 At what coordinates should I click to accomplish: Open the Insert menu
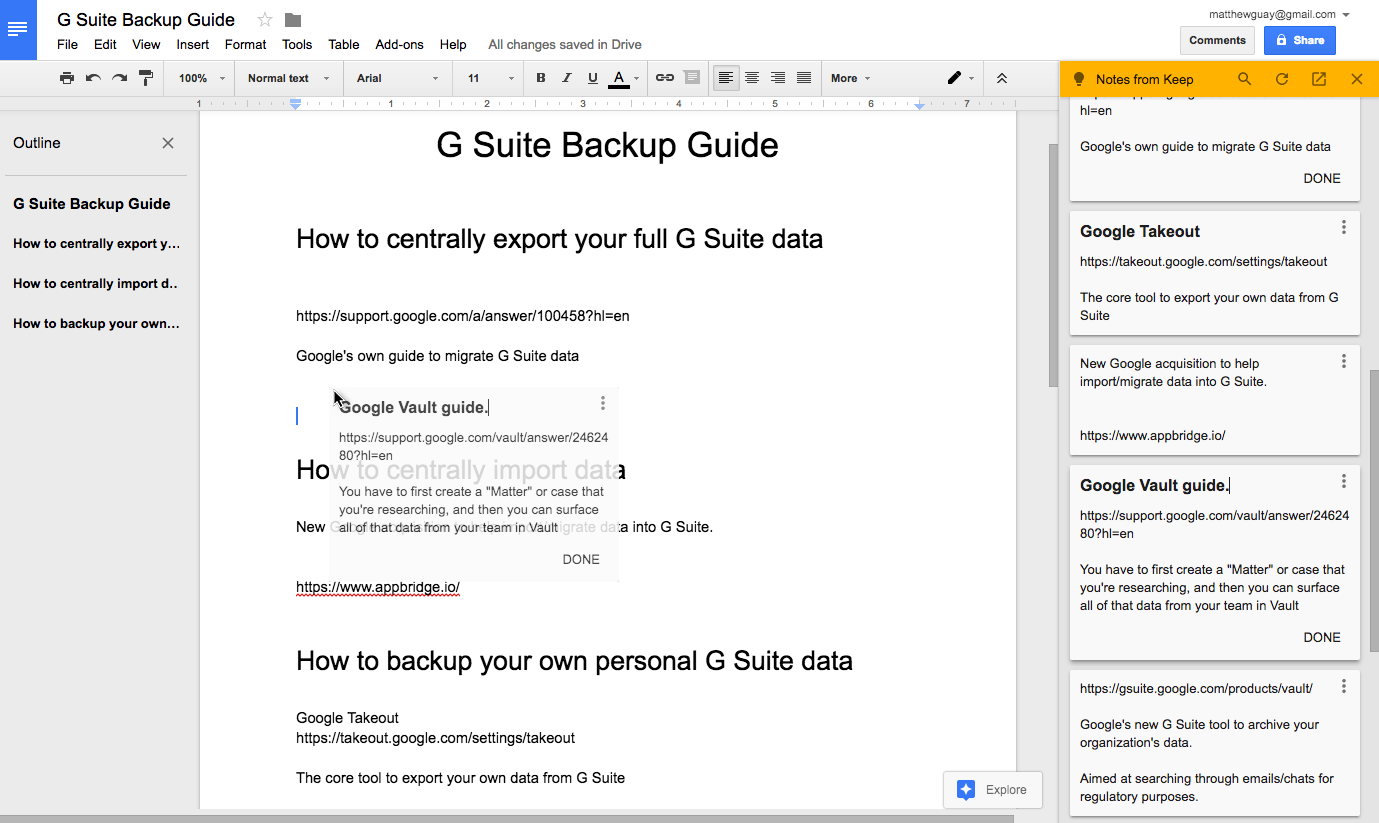193,44
